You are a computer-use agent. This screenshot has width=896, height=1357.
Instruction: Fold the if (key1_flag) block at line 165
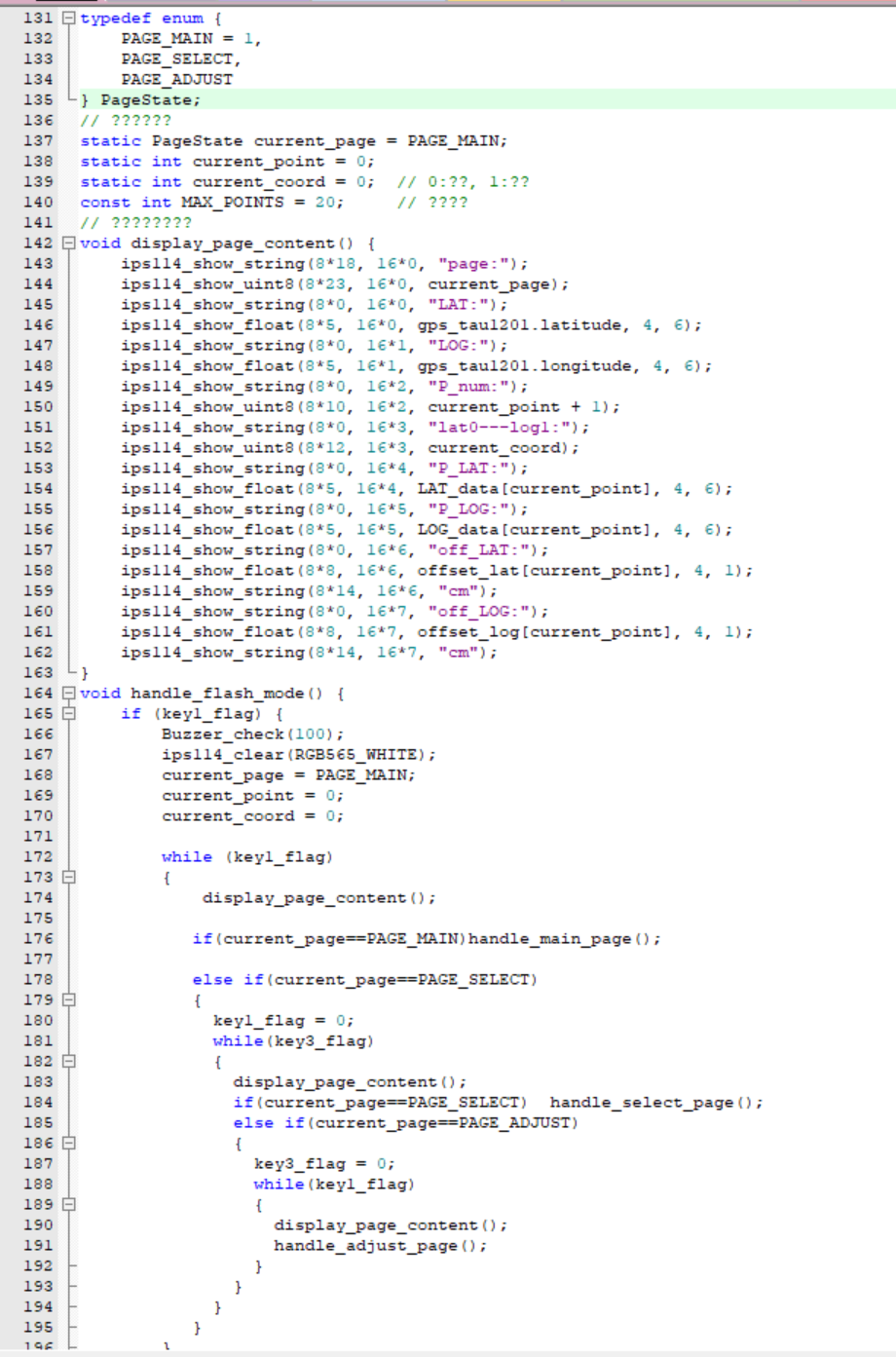tap(68, 713)
